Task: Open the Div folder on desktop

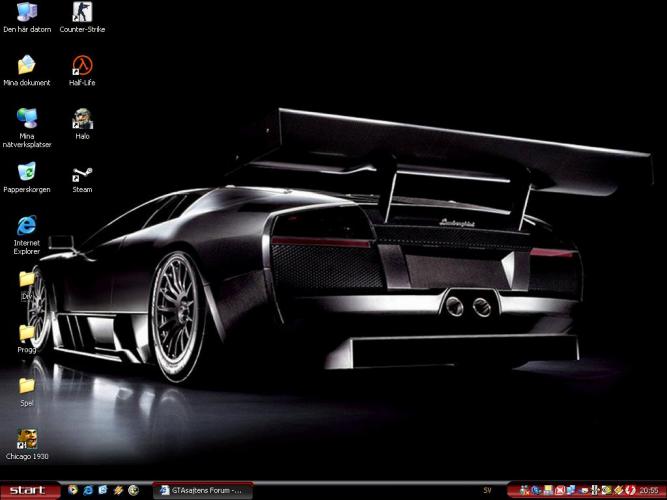Action: coord(27,280)
